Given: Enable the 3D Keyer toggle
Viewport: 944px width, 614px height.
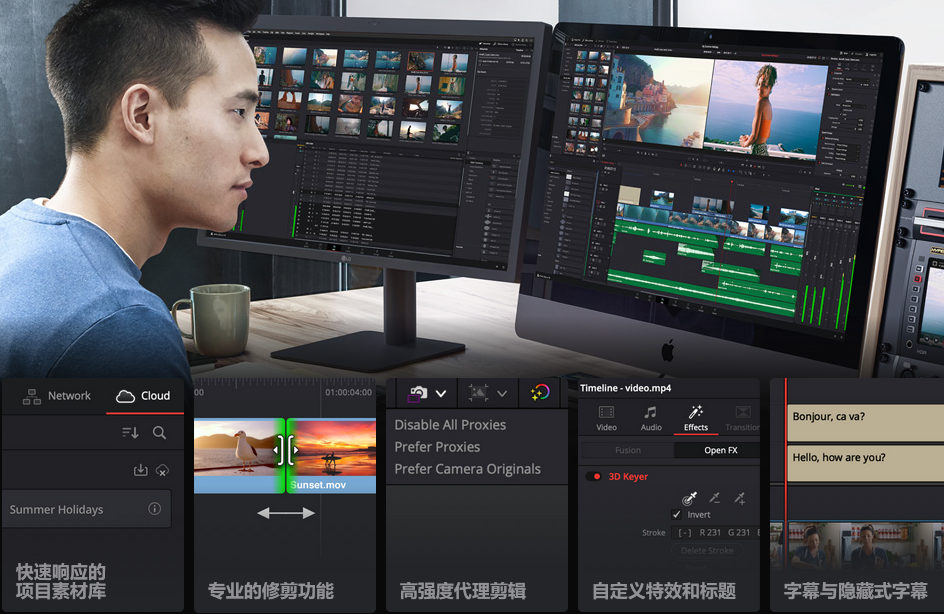Looking at the screenshot, I should click(593, 476).
